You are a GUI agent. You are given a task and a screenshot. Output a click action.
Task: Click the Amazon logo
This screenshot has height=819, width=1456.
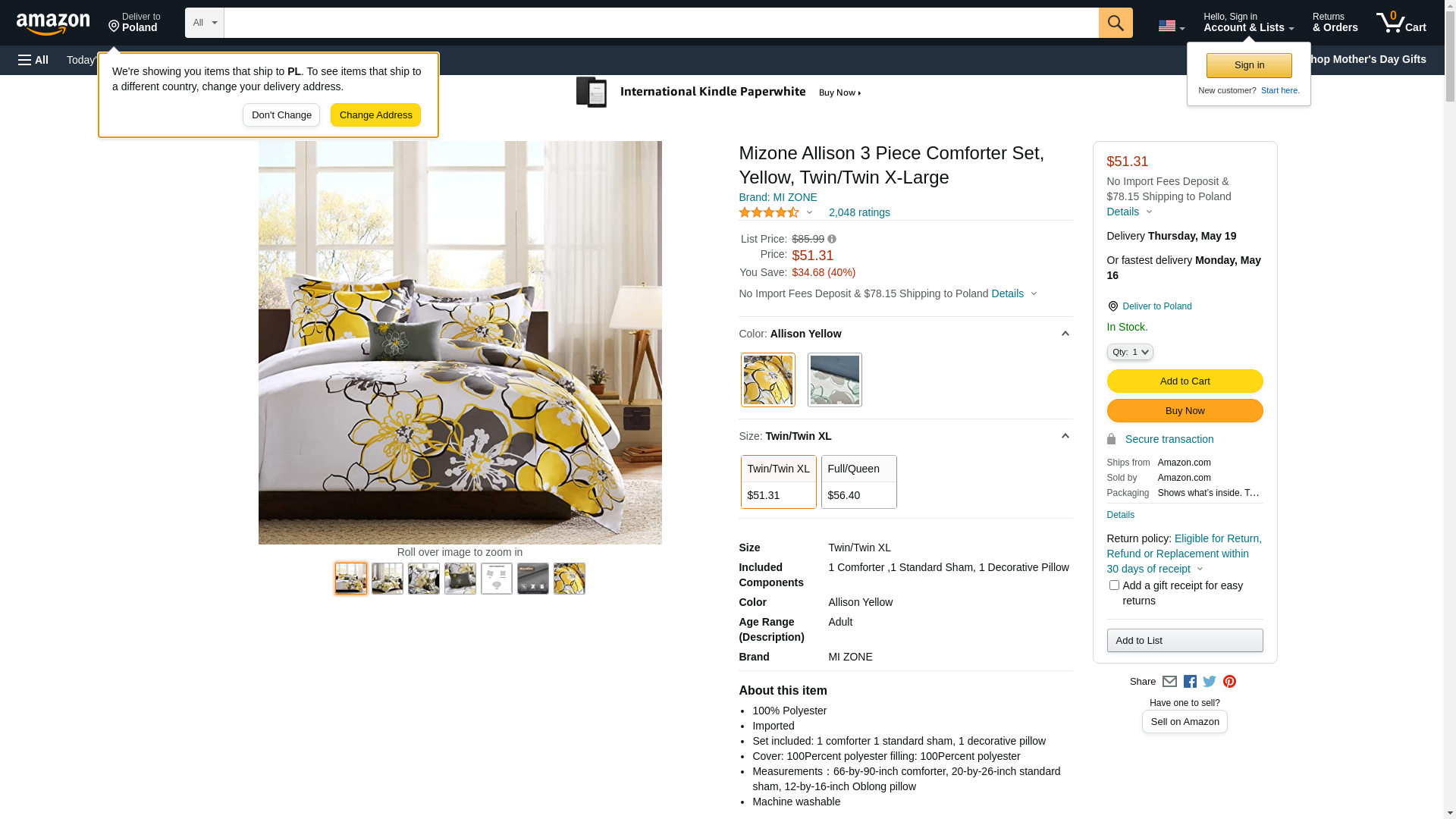click(x=53, y=24)
